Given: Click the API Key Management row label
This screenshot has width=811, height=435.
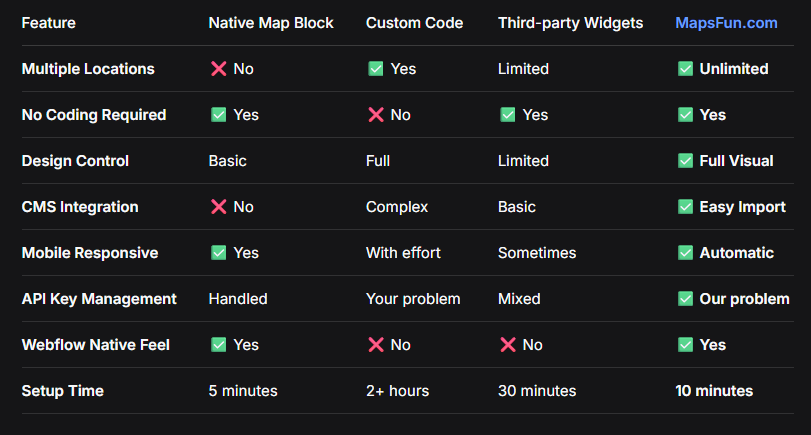Looking at the screenshot, I should coord(99,299).
